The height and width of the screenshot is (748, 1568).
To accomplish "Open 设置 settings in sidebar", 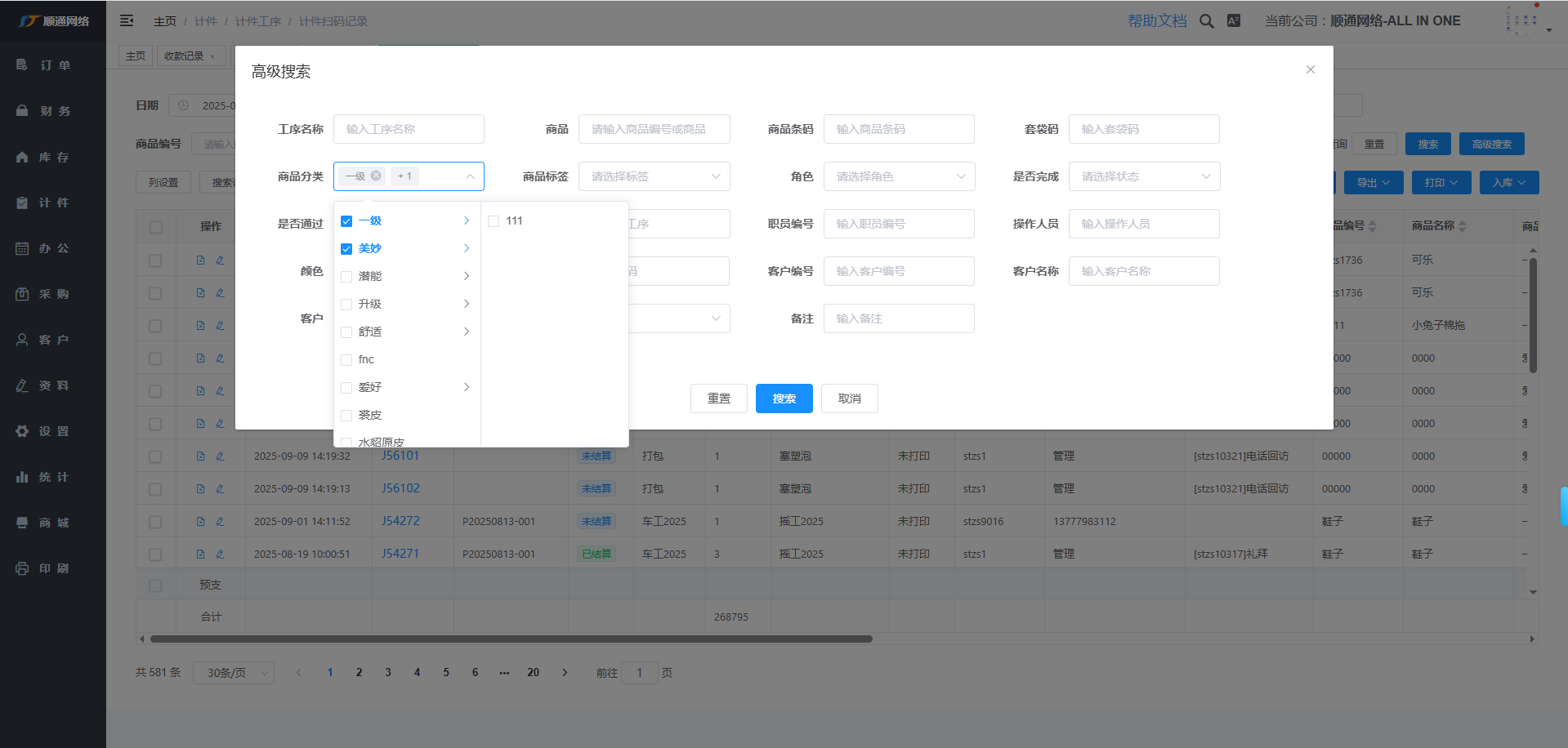I will point(53,431).
